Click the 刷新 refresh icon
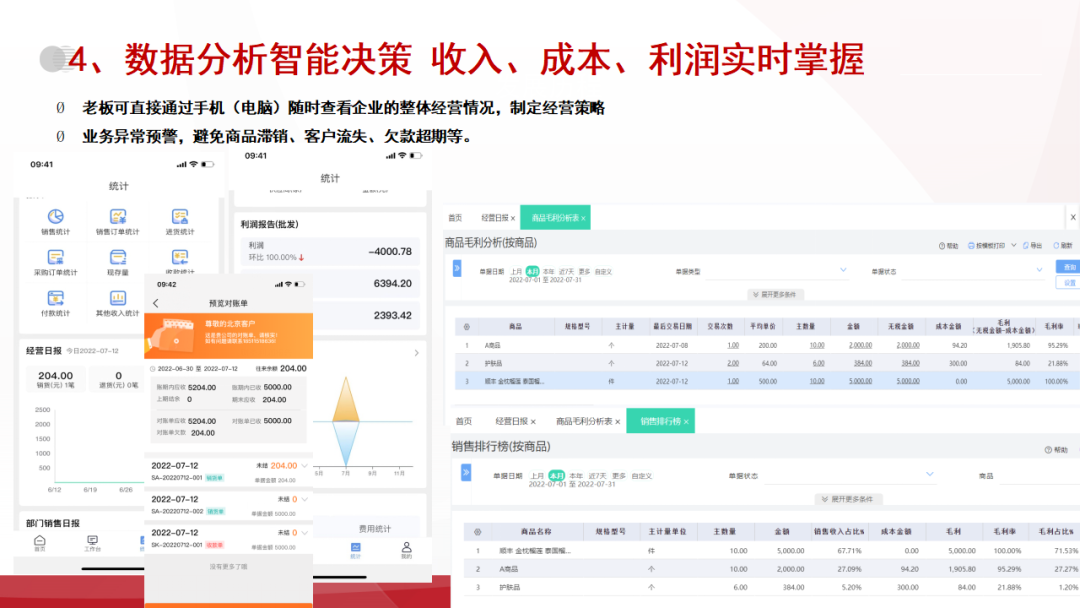The image size is (1080, 608). [1056, 246]
